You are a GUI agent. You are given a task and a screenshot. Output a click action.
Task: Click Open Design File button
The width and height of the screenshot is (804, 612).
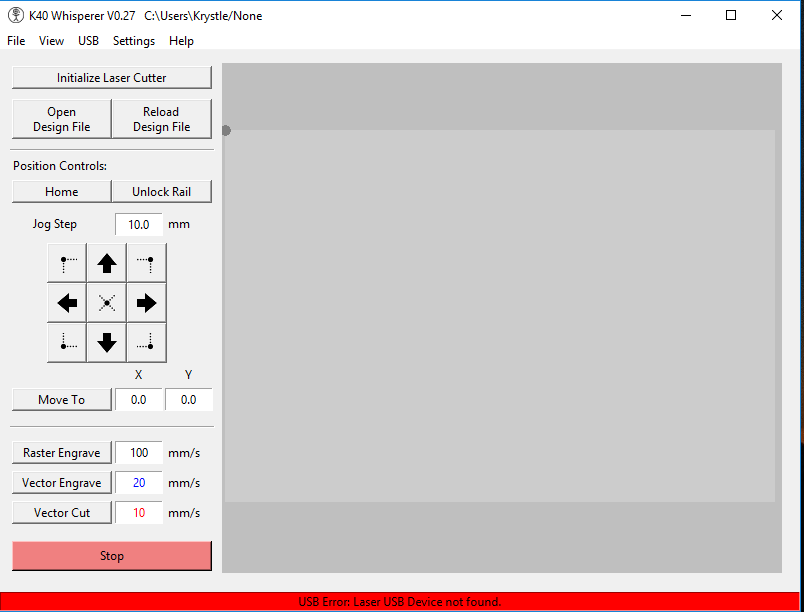pyautogui.click(x=62, y=119)
